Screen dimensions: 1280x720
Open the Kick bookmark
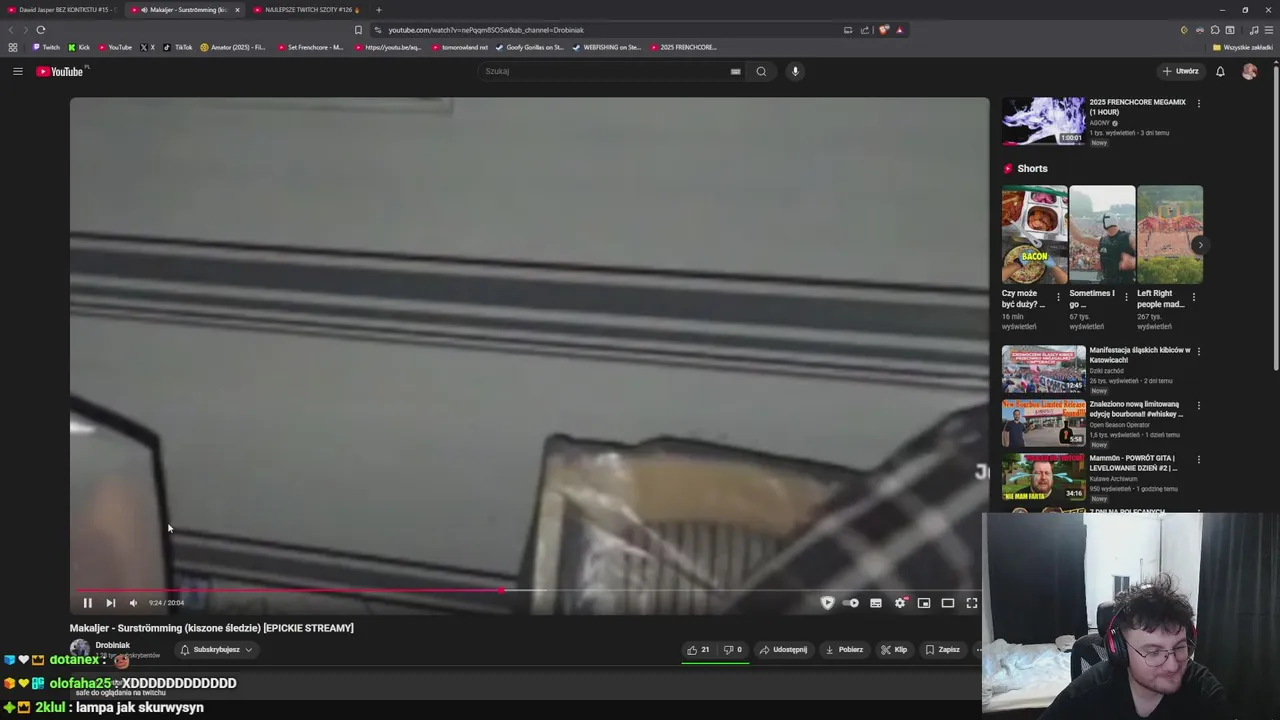[x=79, y=47]
